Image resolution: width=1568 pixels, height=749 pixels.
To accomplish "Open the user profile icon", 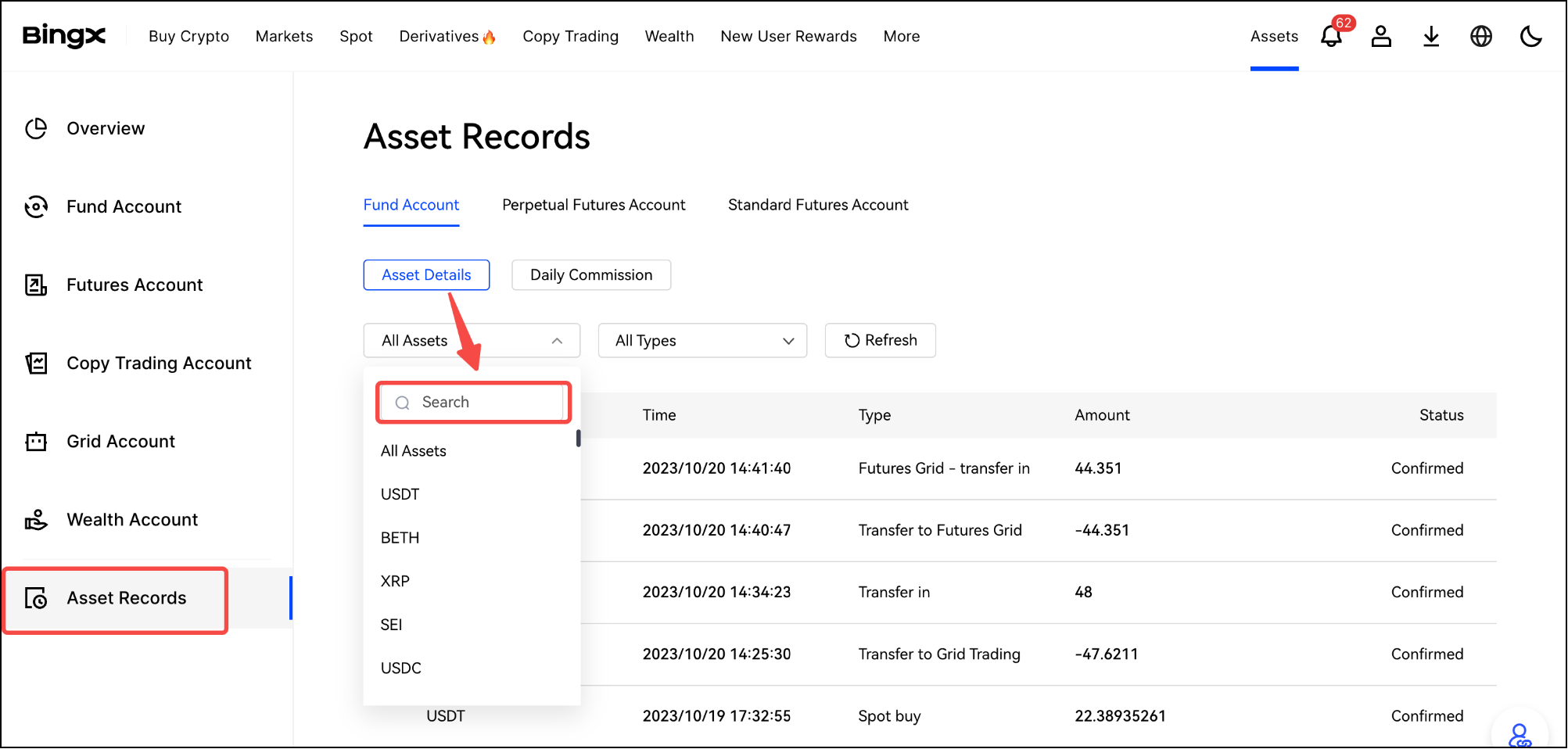I will pos(1381,37).
